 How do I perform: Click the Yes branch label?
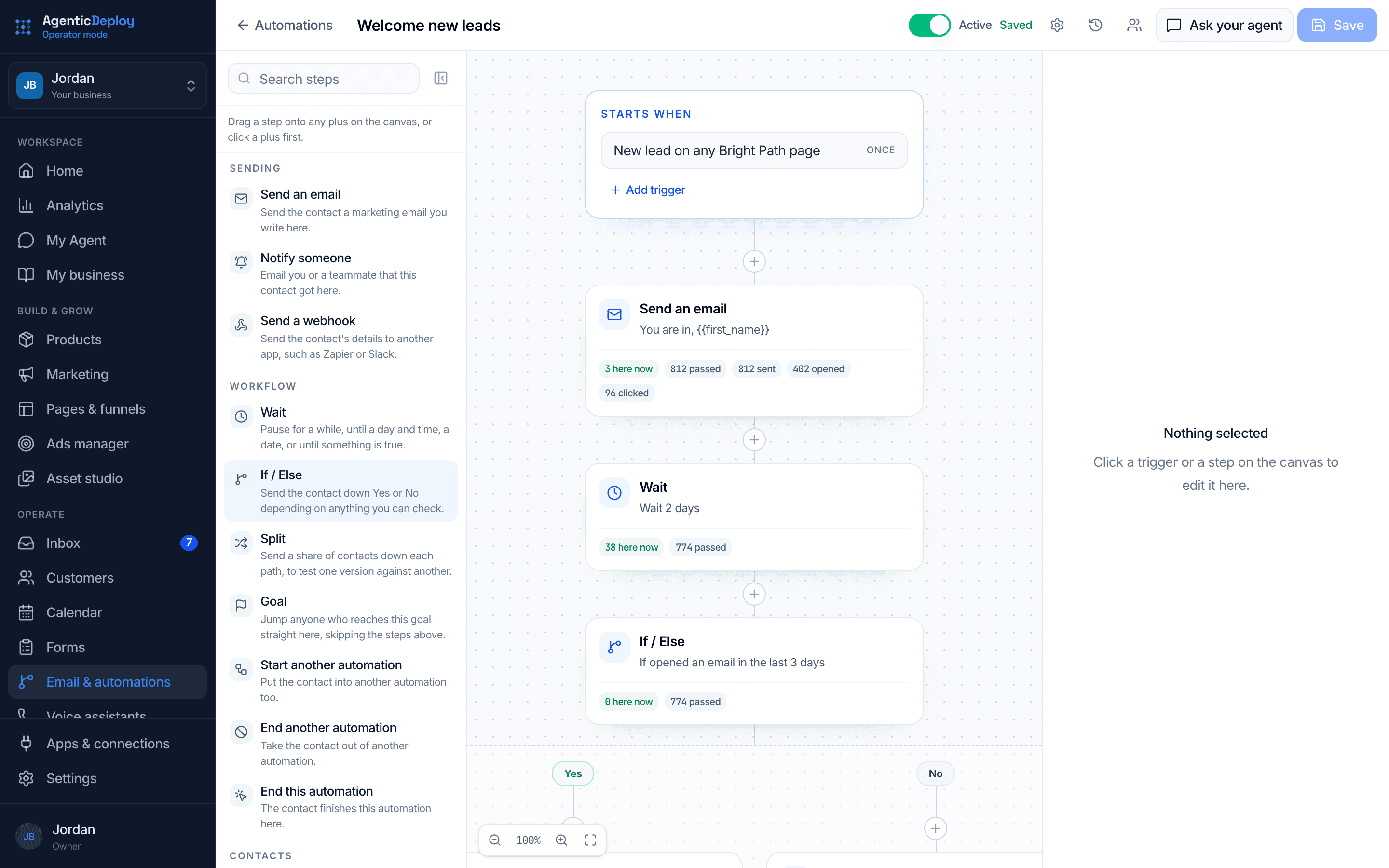[x=573, y=774]
